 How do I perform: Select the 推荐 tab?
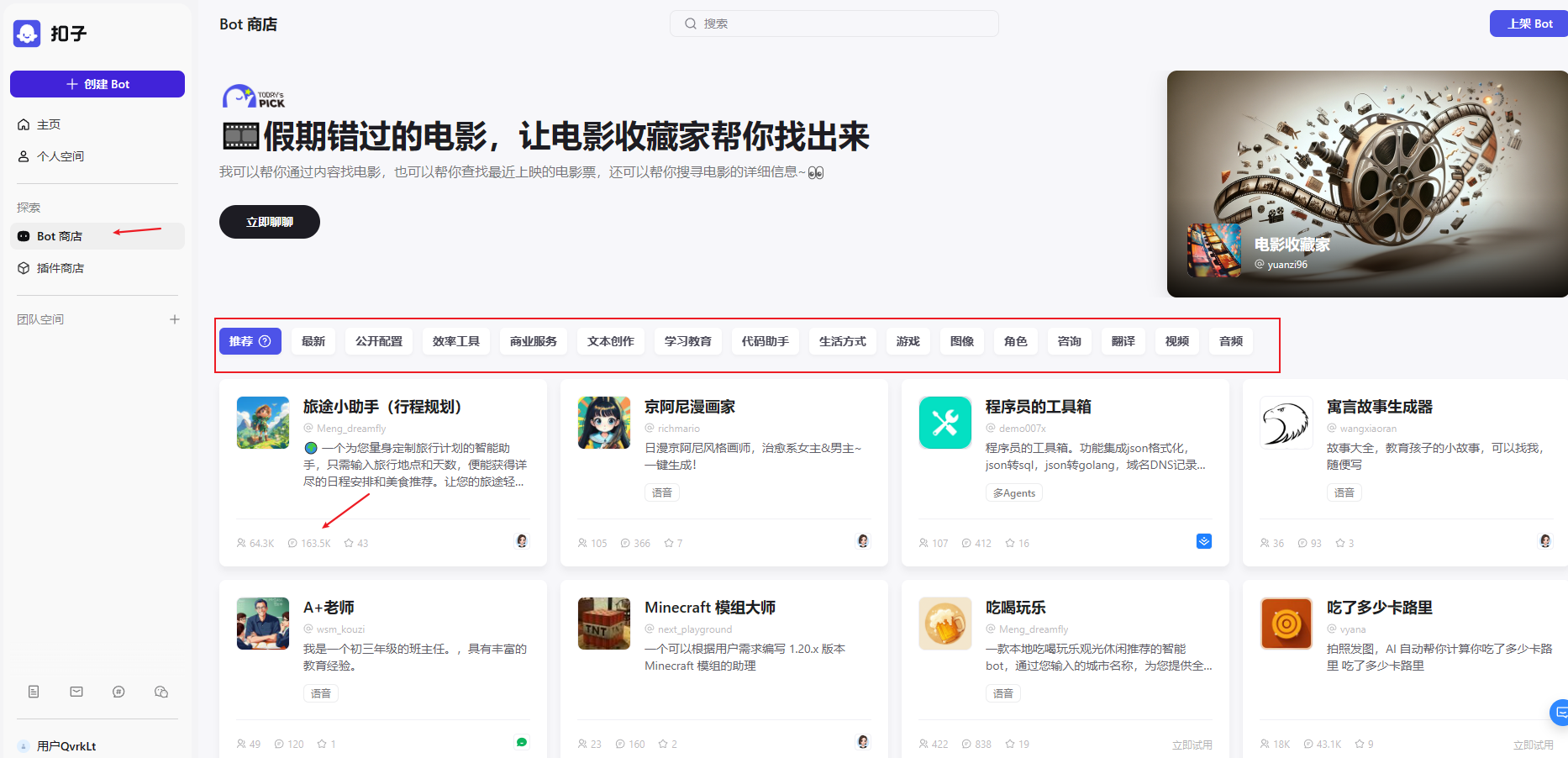[x=250, y=341]
